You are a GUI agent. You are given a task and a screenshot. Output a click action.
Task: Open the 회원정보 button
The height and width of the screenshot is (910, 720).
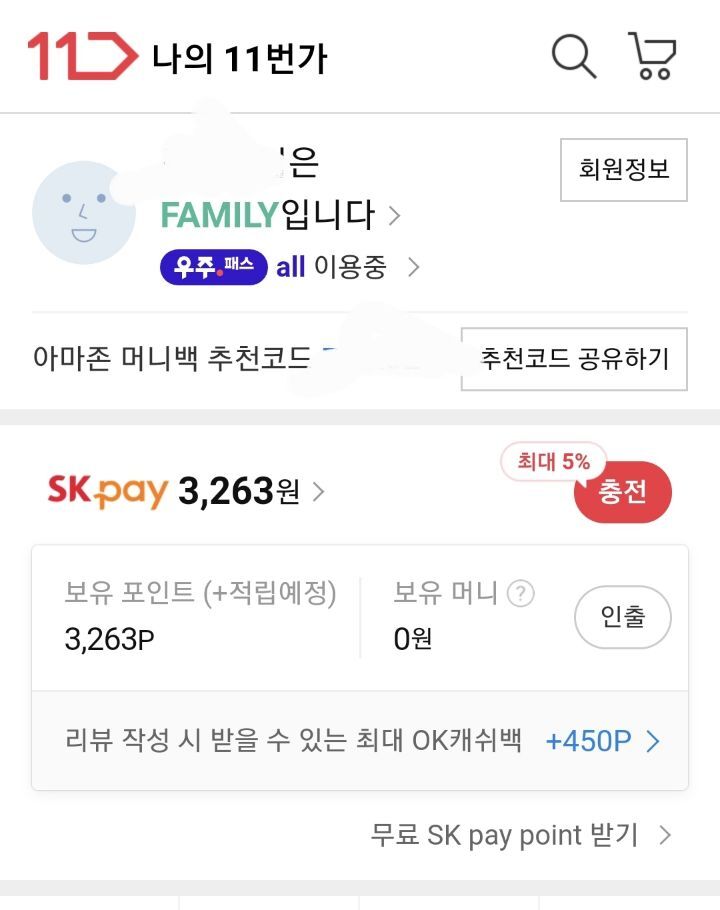pos(623,169)
